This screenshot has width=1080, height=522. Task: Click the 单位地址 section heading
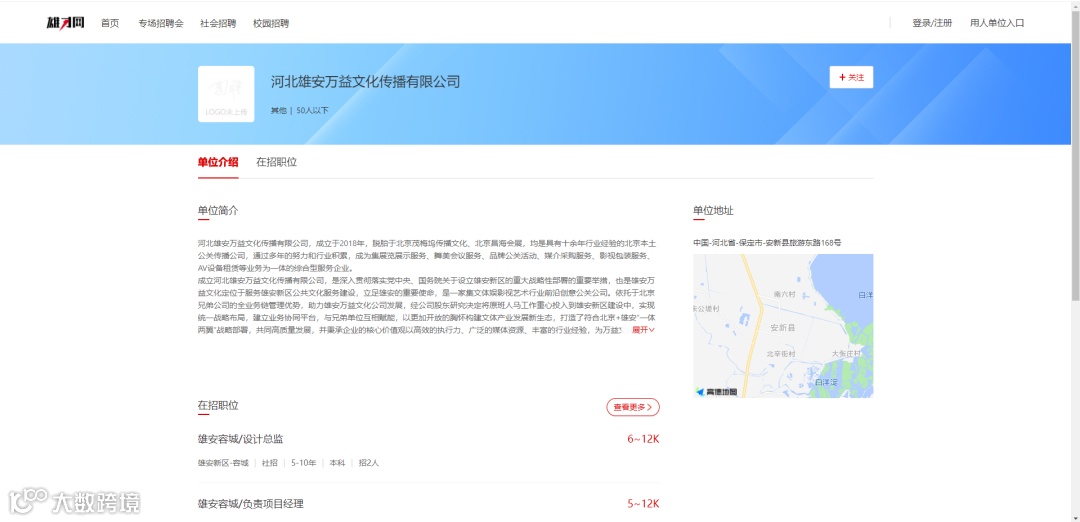coord(713,210)
